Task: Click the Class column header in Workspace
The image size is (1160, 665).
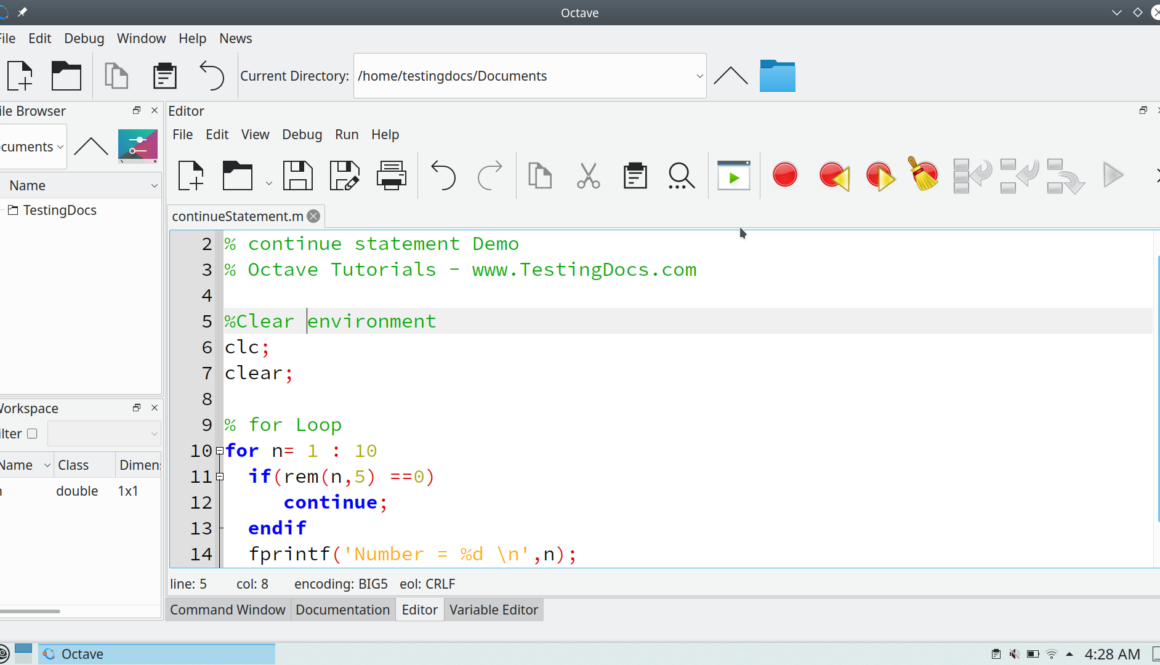Action: tap(84, 465)
